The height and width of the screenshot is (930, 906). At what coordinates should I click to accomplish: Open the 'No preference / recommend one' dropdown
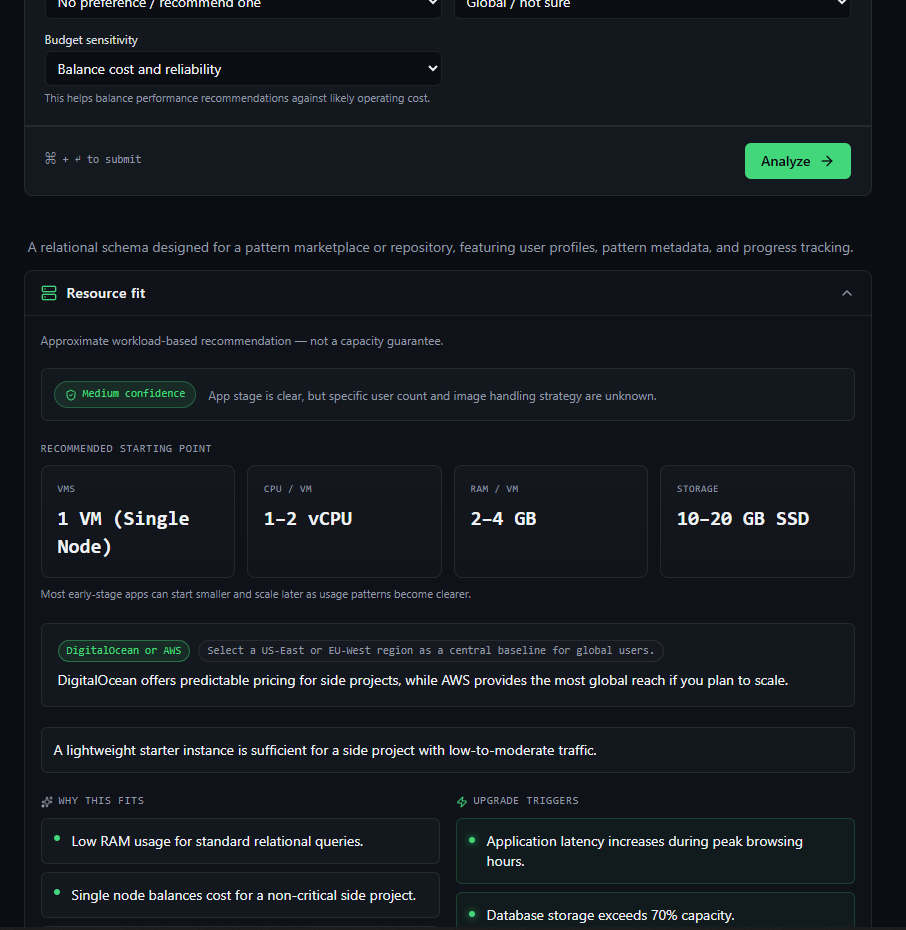point(243,5)
